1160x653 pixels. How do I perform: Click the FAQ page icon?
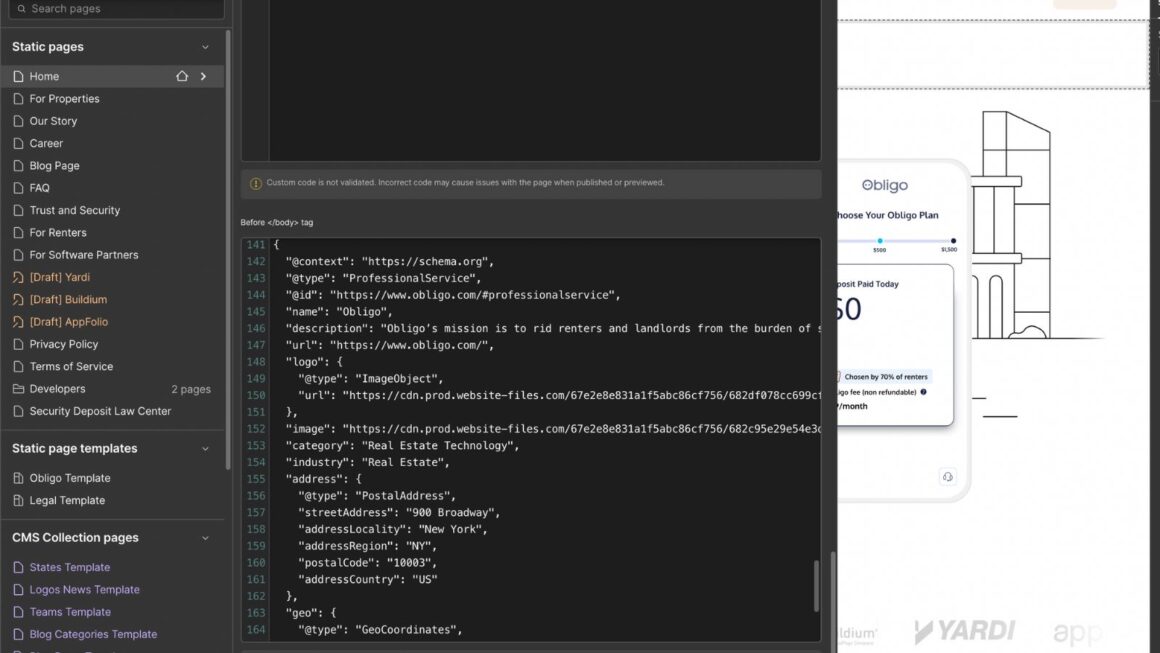click(18, 188)
